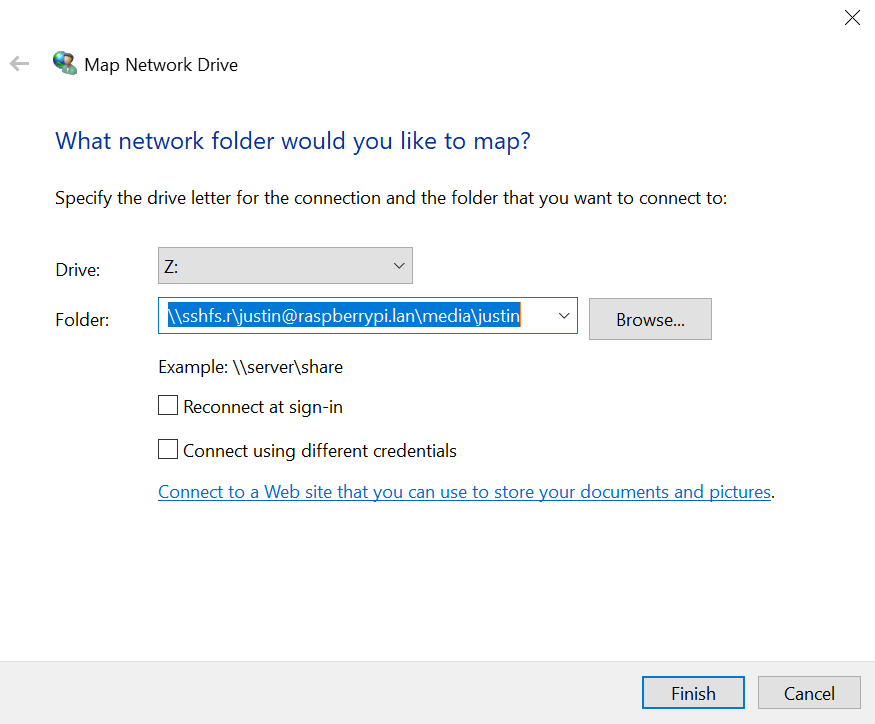Click the 'What network folder' heading
875x724 pixels.
tap(292, 141)
